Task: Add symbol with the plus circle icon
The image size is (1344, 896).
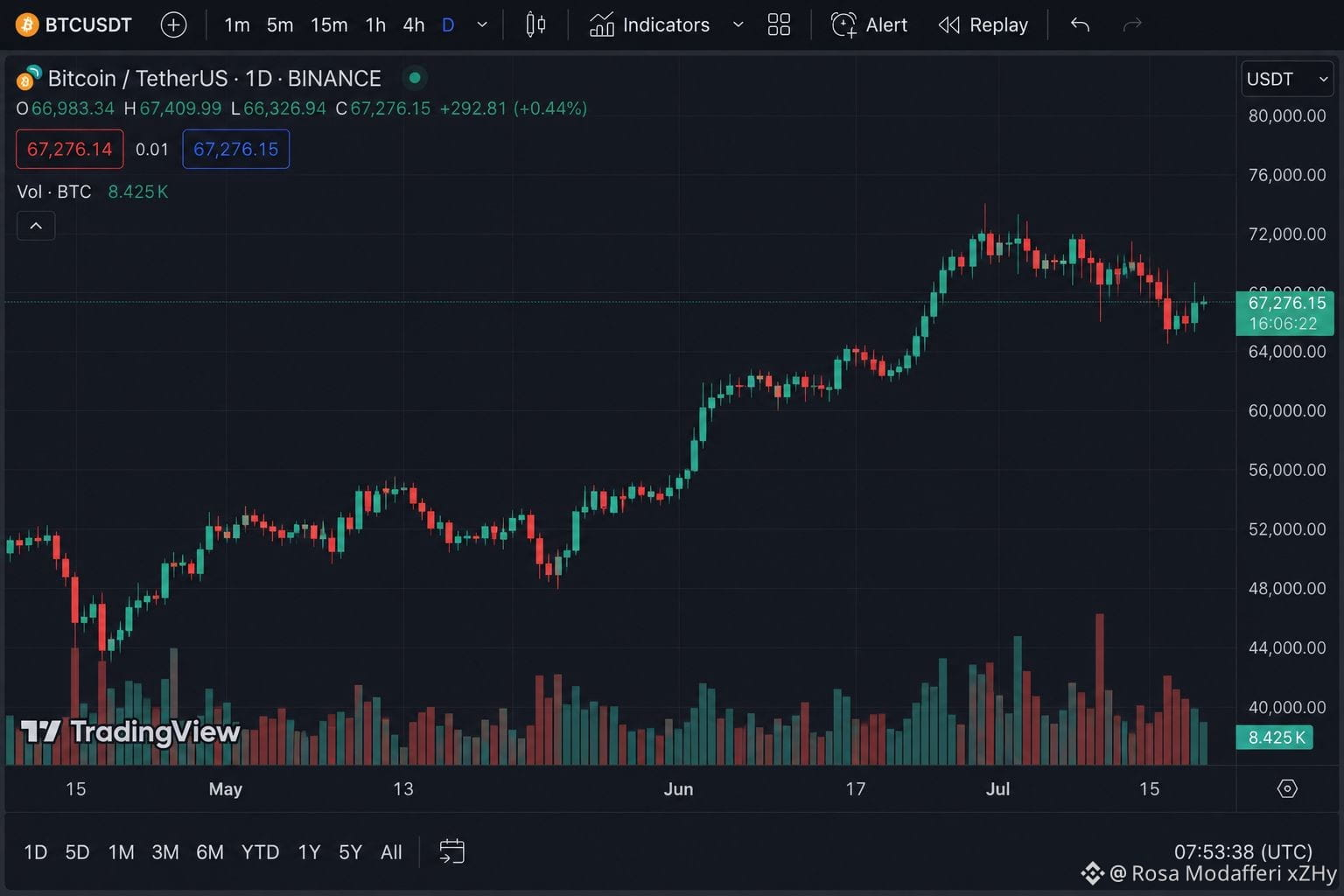Action: point(174,24)
